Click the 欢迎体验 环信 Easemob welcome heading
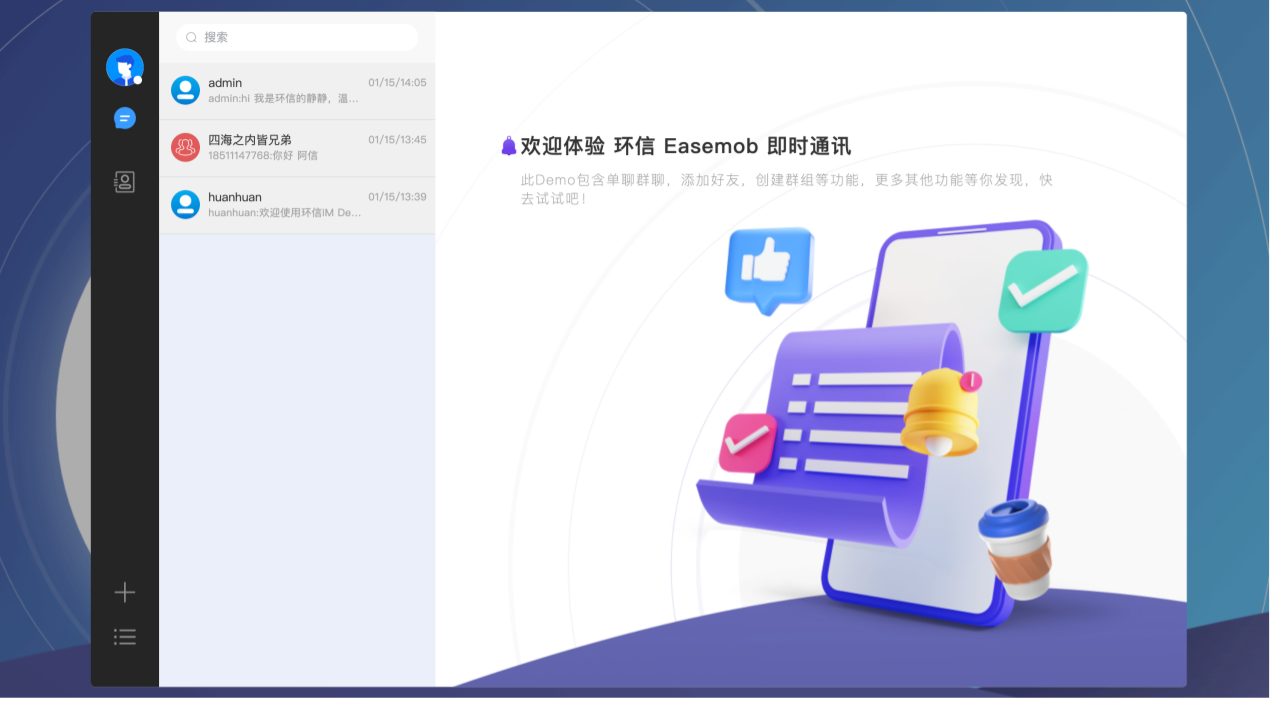 [x=685, y=145]
